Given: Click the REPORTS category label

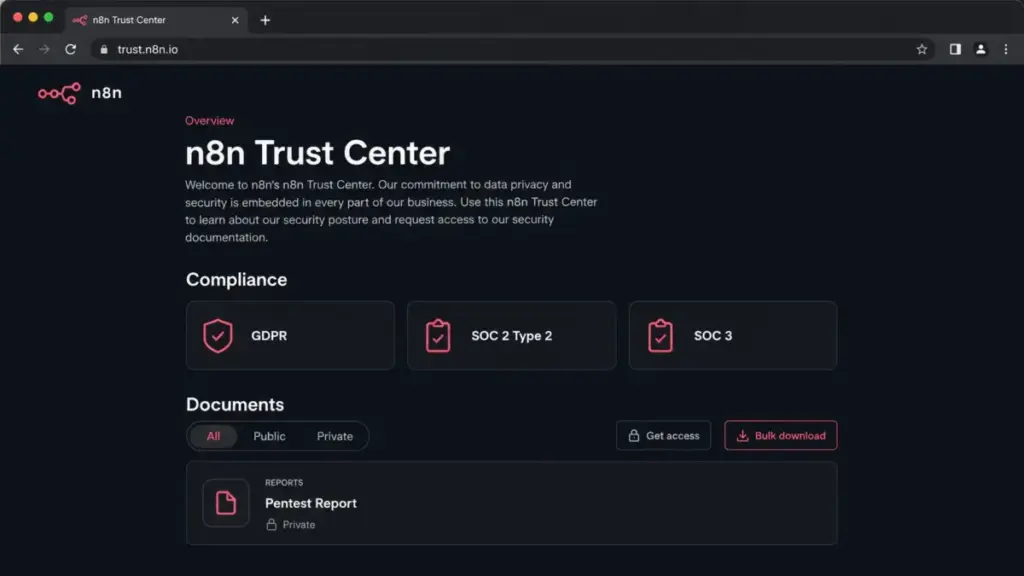Looking at the screenshot, I should tap(284, 483).
